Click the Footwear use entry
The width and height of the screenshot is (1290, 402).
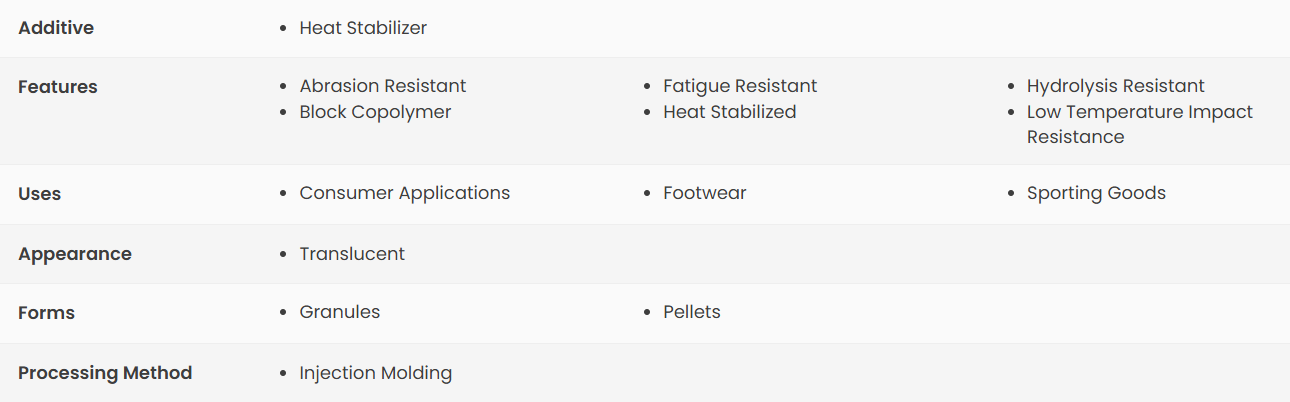(x=704, y=193)
